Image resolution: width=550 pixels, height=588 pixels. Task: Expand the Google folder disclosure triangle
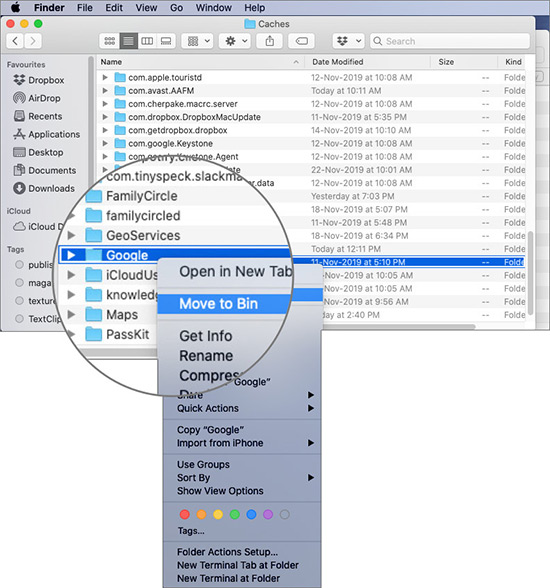[71, 255]
